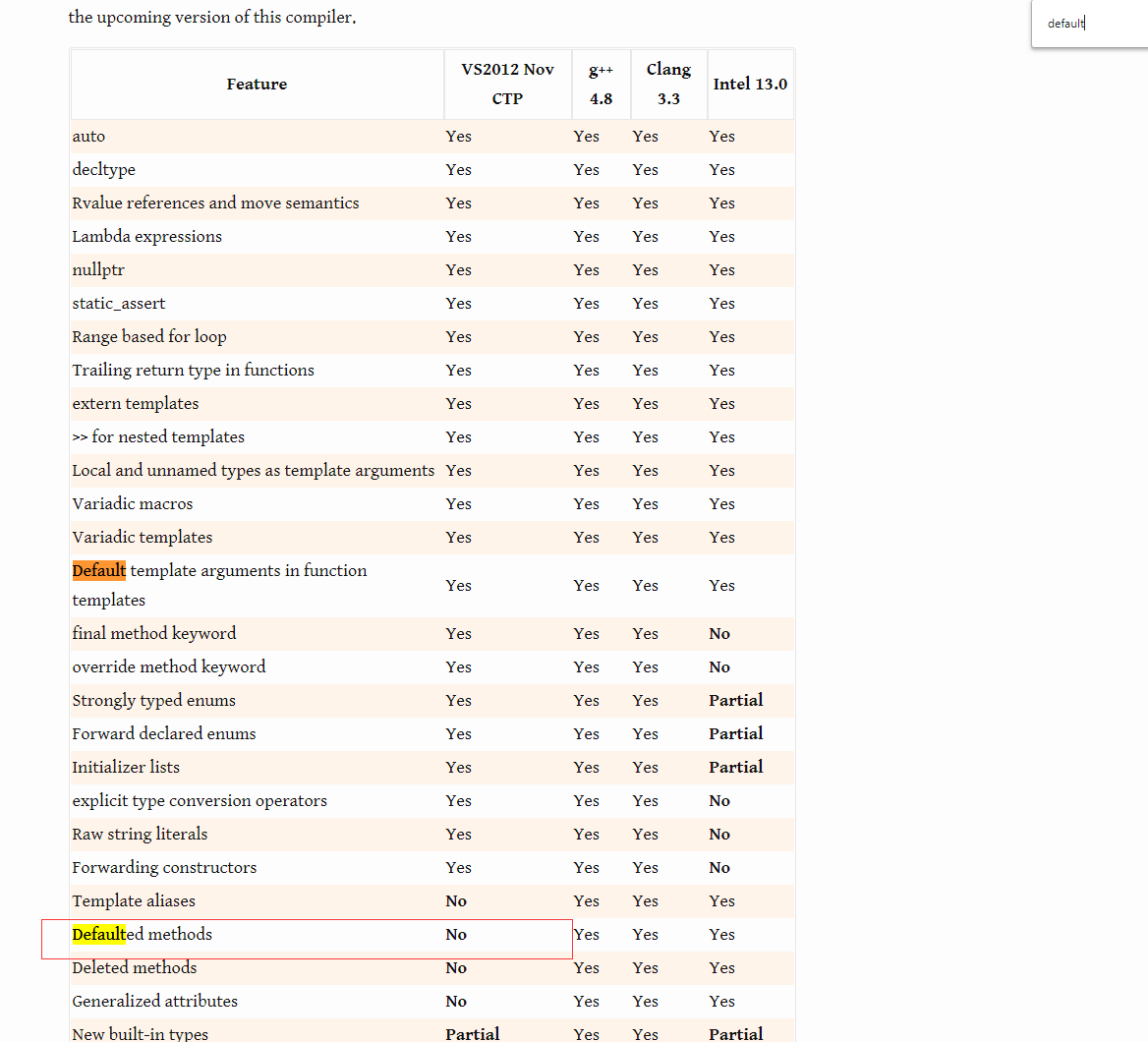Viewport: 1148px width, 1042px height.
Task: Click VS2012 'No' in Defaulted methods row
Action: pos(456,935)
